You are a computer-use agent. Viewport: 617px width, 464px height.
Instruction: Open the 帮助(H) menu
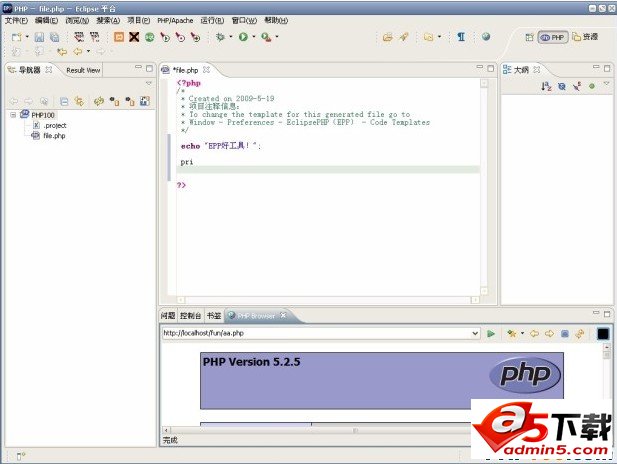pos(276,20)
